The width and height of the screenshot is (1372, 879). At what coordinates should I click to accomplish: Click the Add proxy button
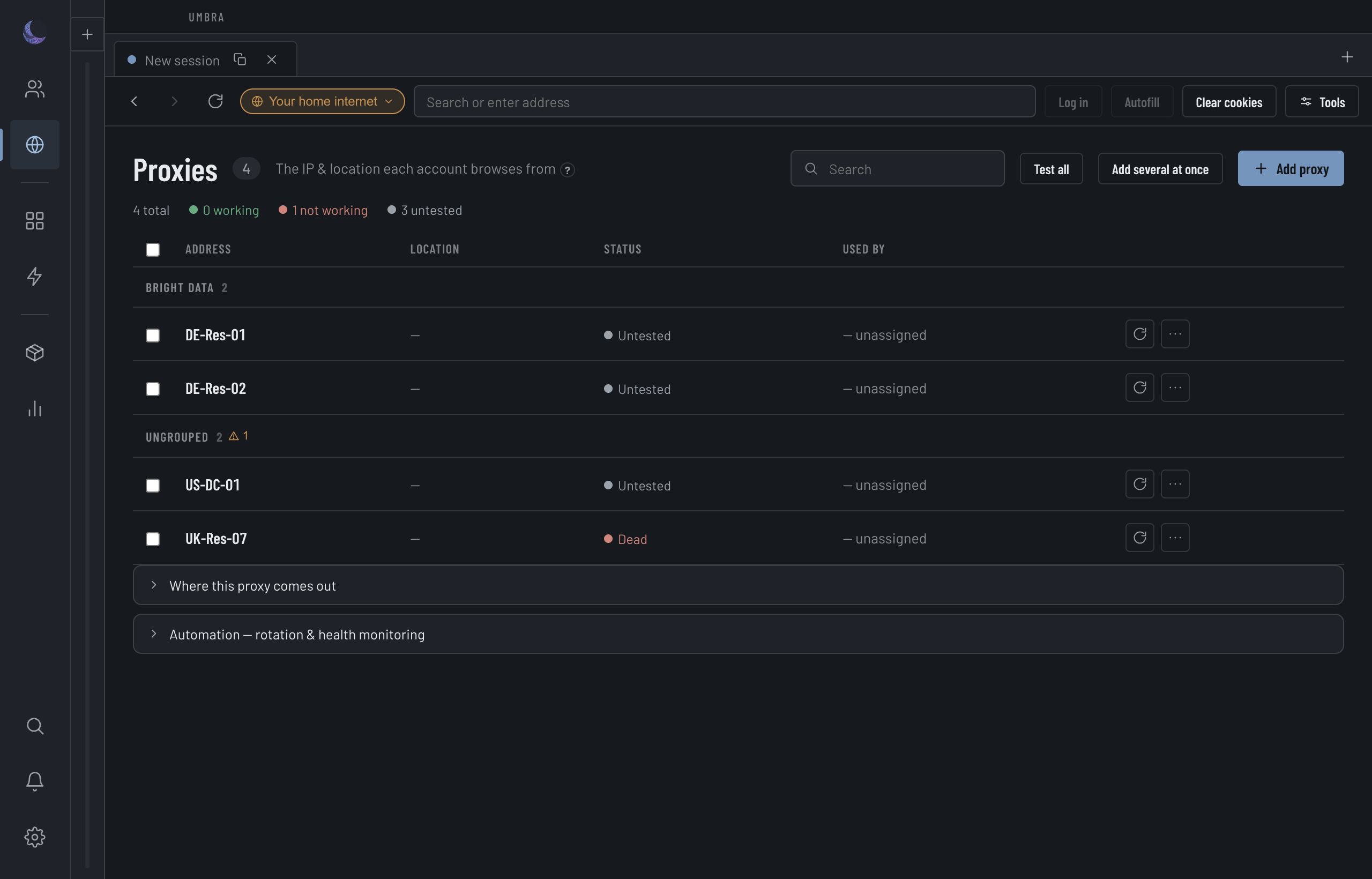click(x=1291, y=168)
